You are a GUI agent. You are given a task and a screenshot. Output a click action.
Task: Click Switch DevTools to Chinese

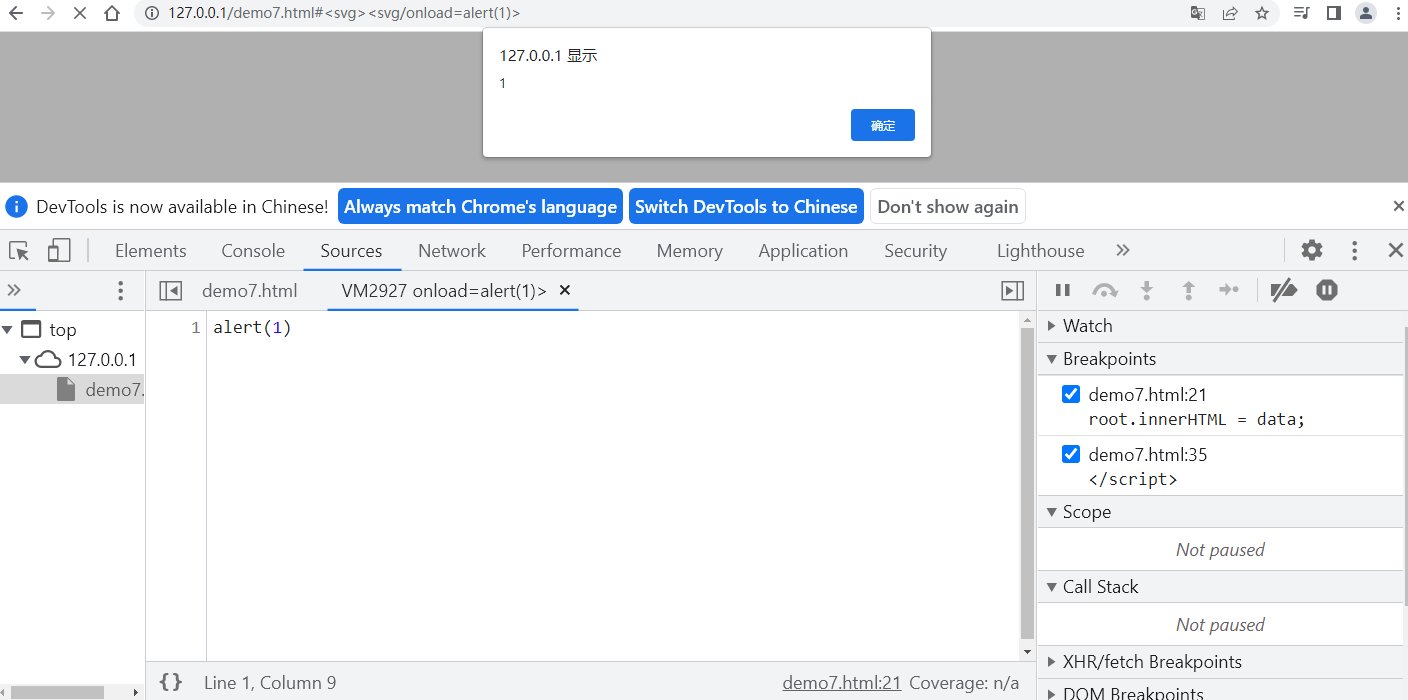[x=746, y=207]
